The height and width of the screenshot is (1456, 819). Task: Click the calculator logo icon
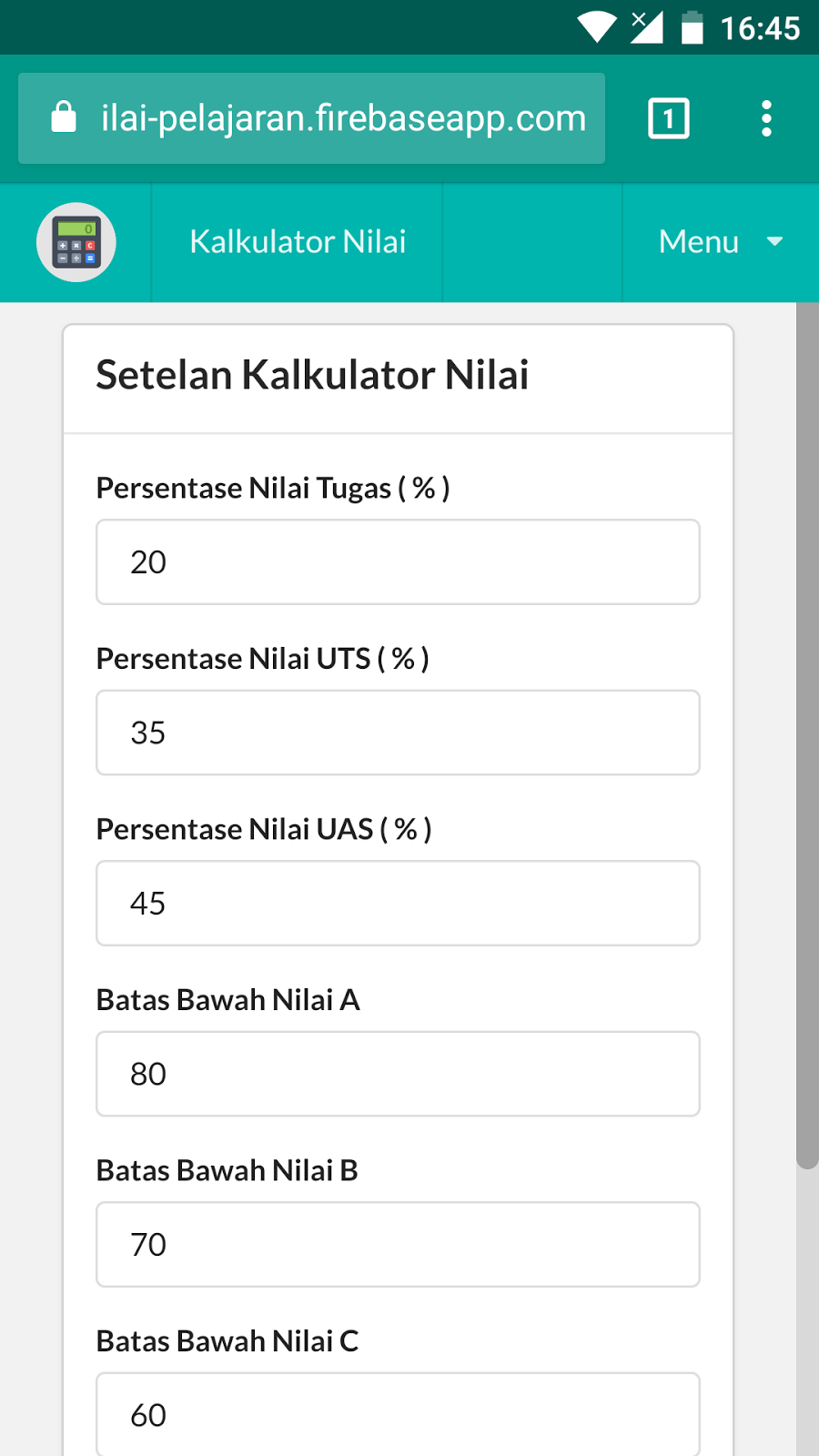pos(76,242)
